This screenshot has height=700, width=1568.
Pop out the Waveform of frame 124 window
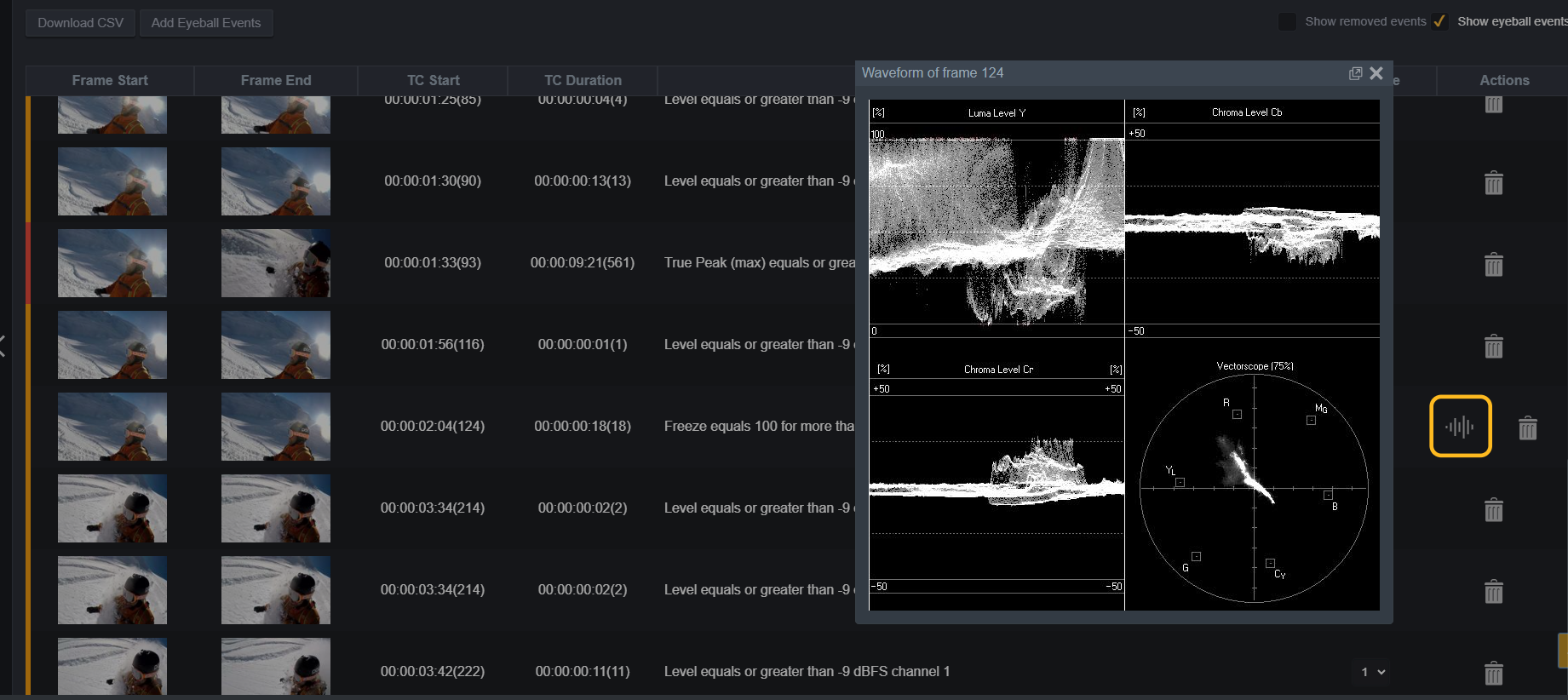pos(1355,73)
